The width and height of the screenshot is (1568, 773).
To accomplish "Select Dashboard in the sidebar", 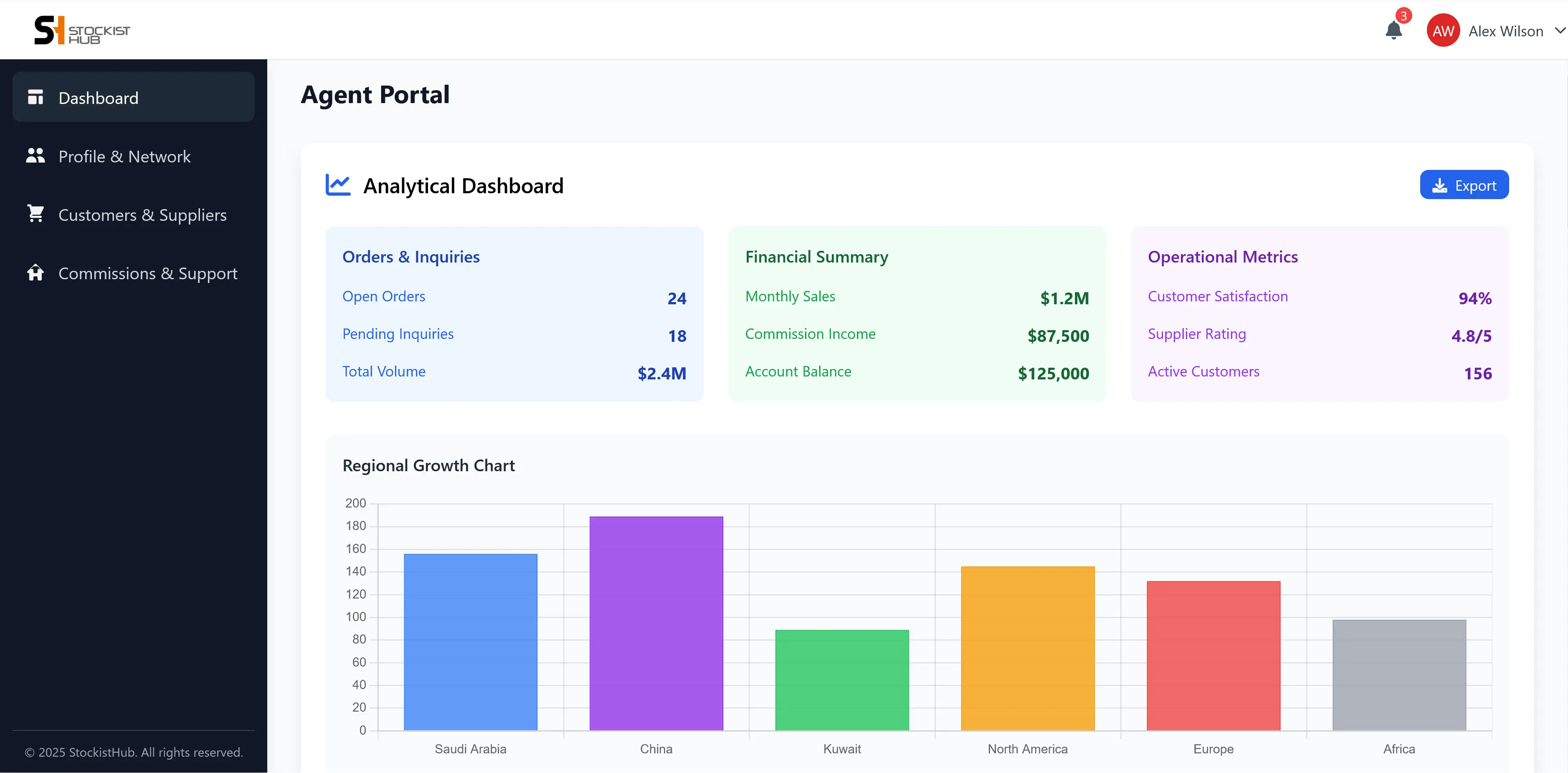I will click(133, 97).
